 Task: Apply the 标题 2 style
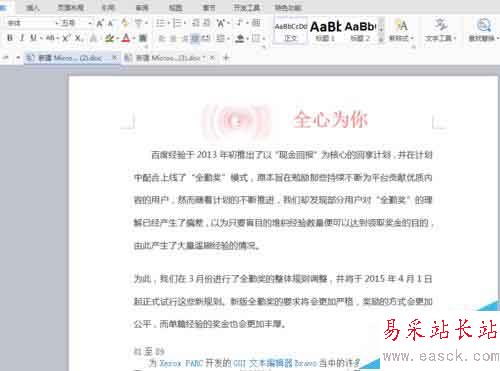pyautogui.click(x=361, y=31)
